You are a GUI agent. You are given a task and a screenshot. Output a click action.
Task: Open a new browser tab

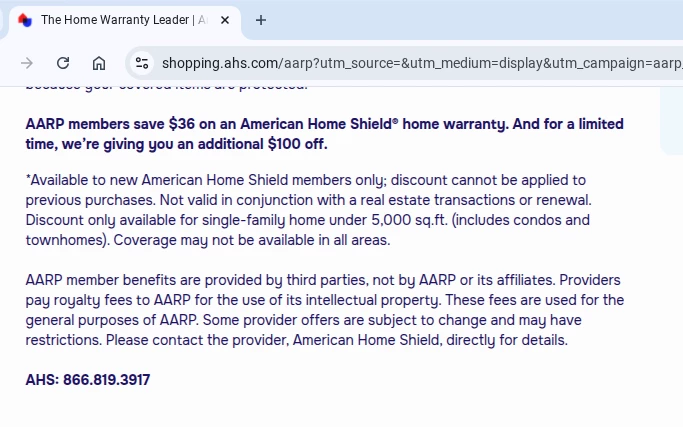(261, 20)
